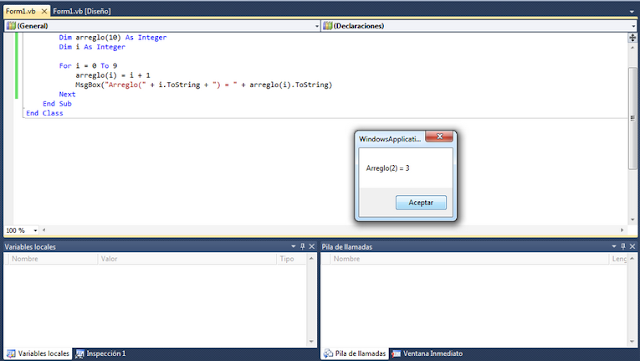This screenshot has width=640, height=361.
Task: Click the Pila de llamadas scroll up arrow
Action: pyautogui.click(x=632, y=258)
